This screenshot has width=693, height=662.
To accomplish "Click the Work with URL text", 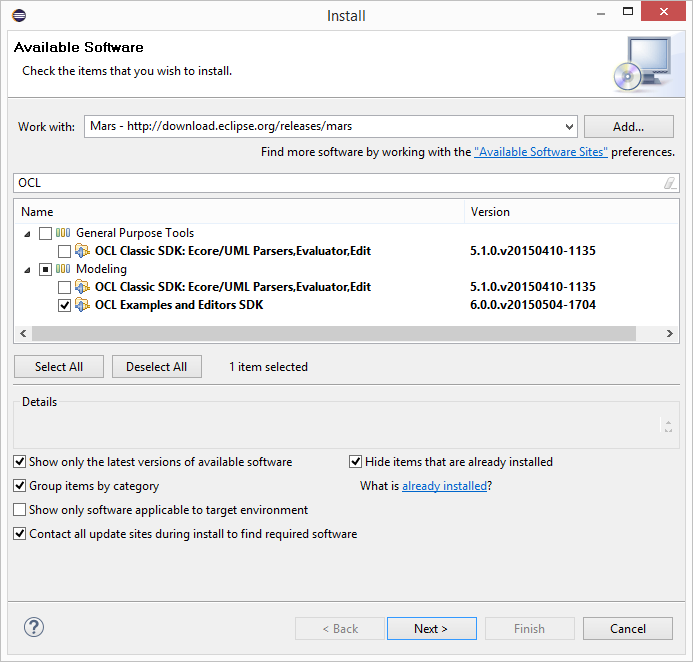I will pyautogui.click(x=221, y=126).
